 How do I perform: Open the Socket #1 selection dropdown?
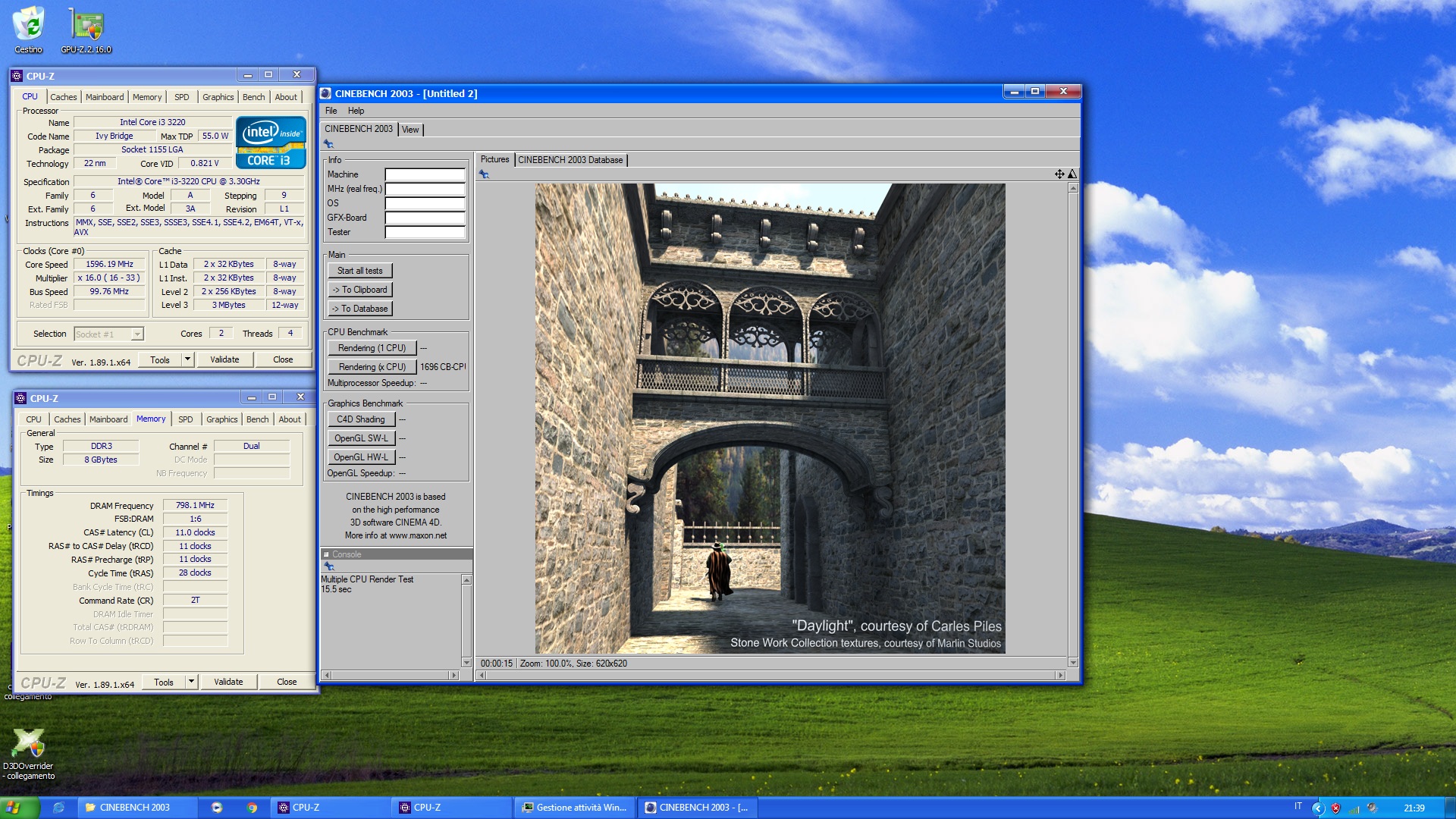[x=136, y=334]
